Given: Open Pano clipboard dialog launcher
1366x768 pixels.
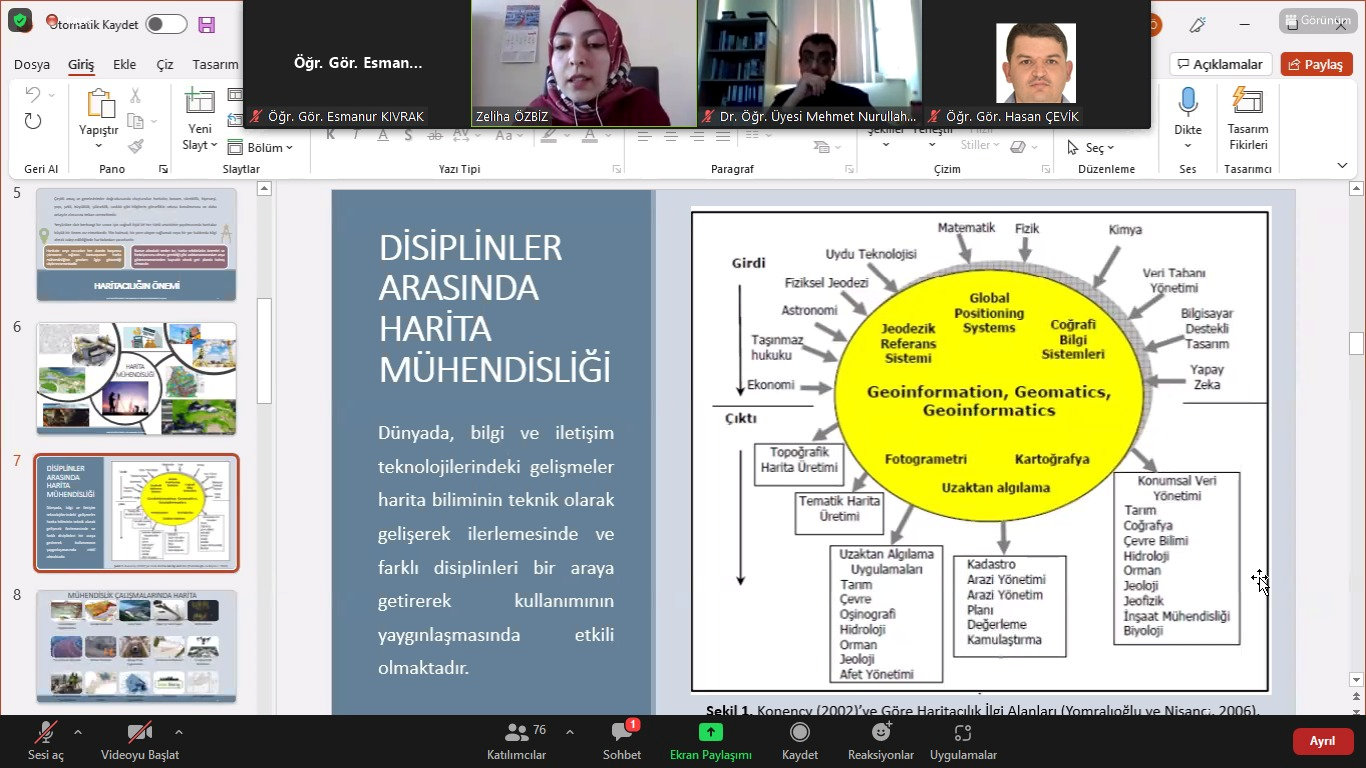Looking at the screenshot, I should click(164, 169).
